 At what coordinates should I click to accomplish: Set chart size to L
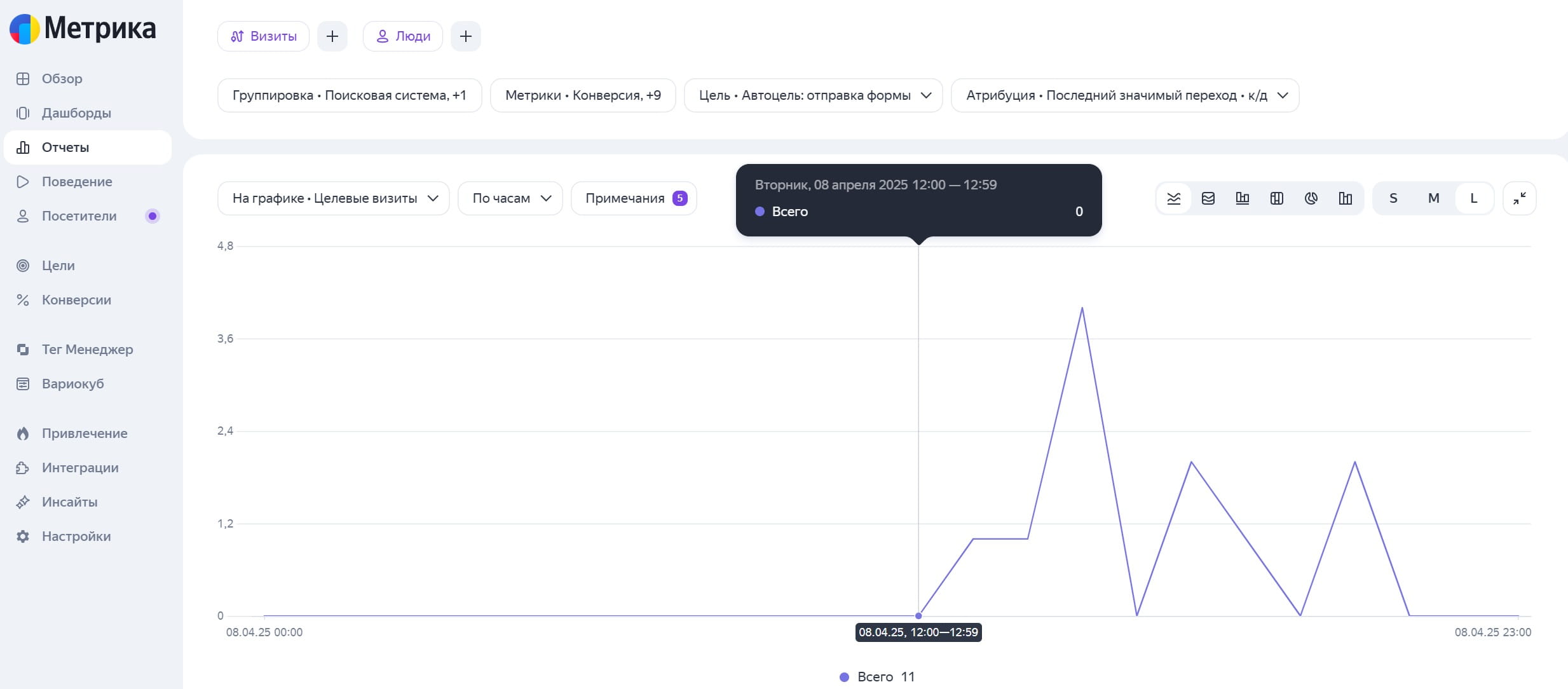1474,198
